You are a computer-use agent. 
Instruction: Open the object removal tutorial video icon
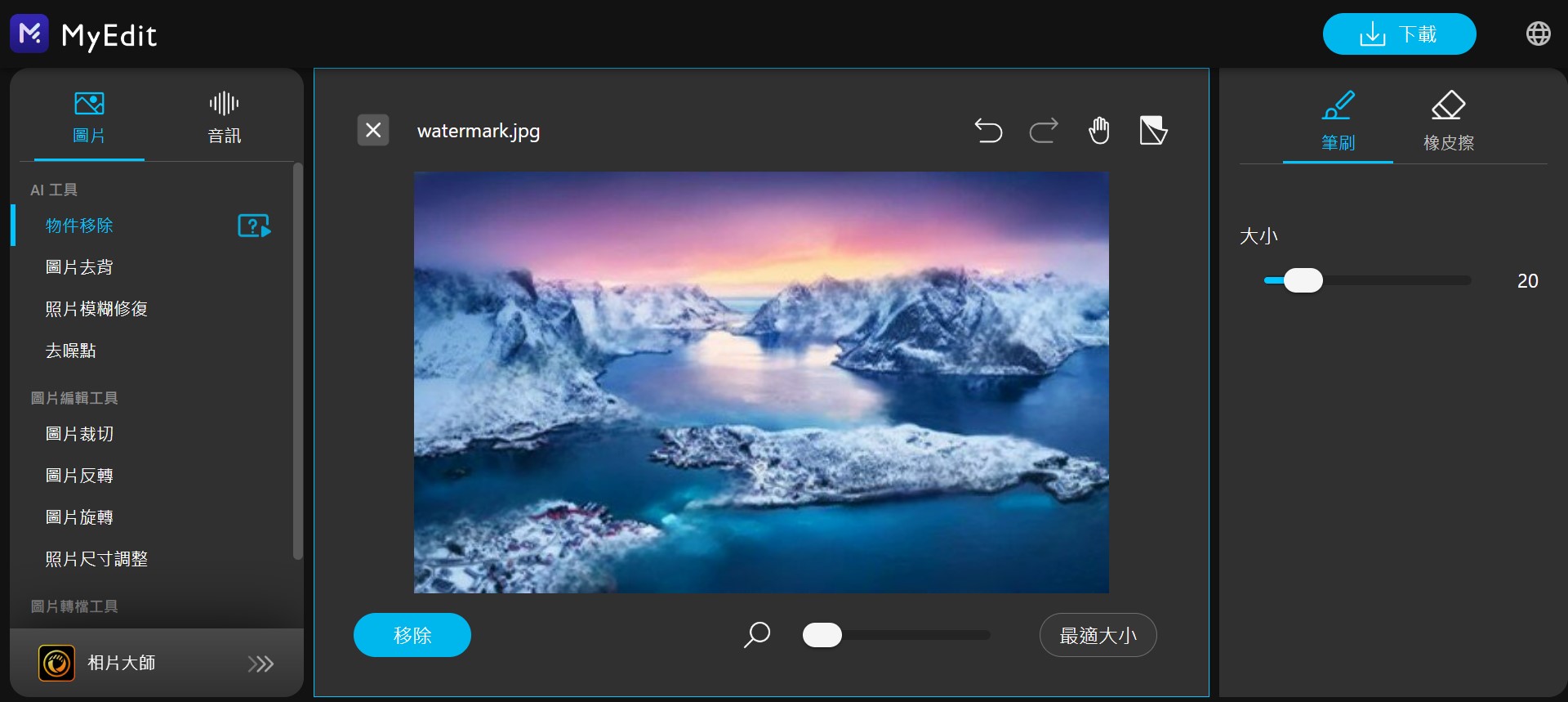pyautogui.click(x=254, y=226)
